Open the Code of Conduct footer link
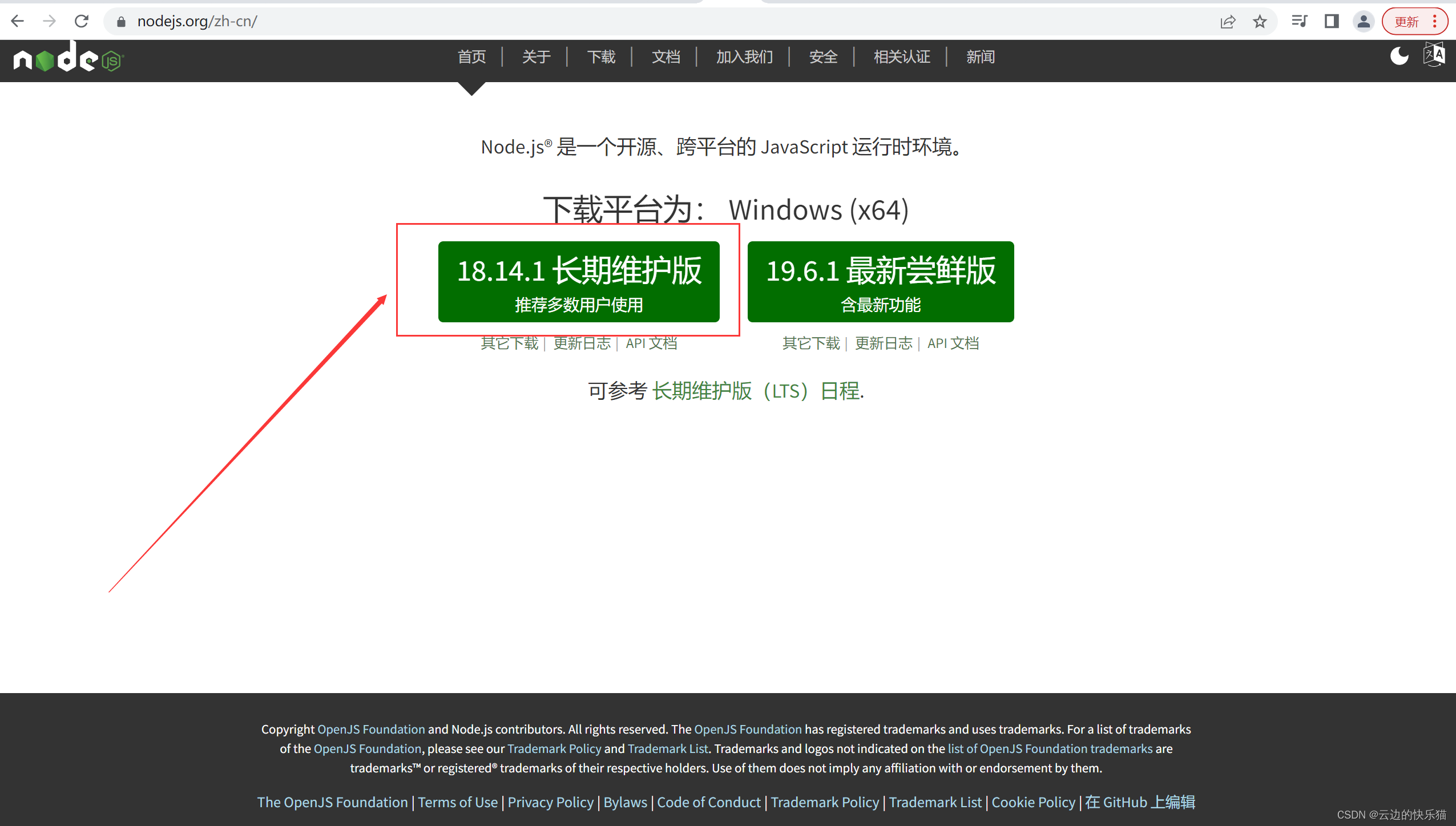The height and width of the screenshot is (826, 1456). [709, 802]
